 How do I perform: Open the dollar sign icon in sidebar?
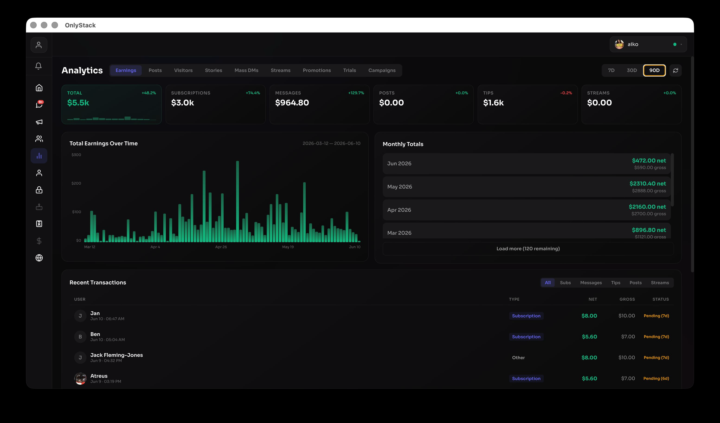(x=39, y=241)
